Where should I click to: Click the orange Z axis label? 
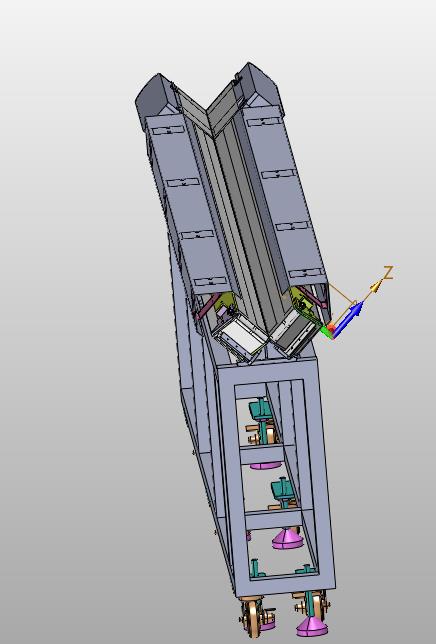388,273
